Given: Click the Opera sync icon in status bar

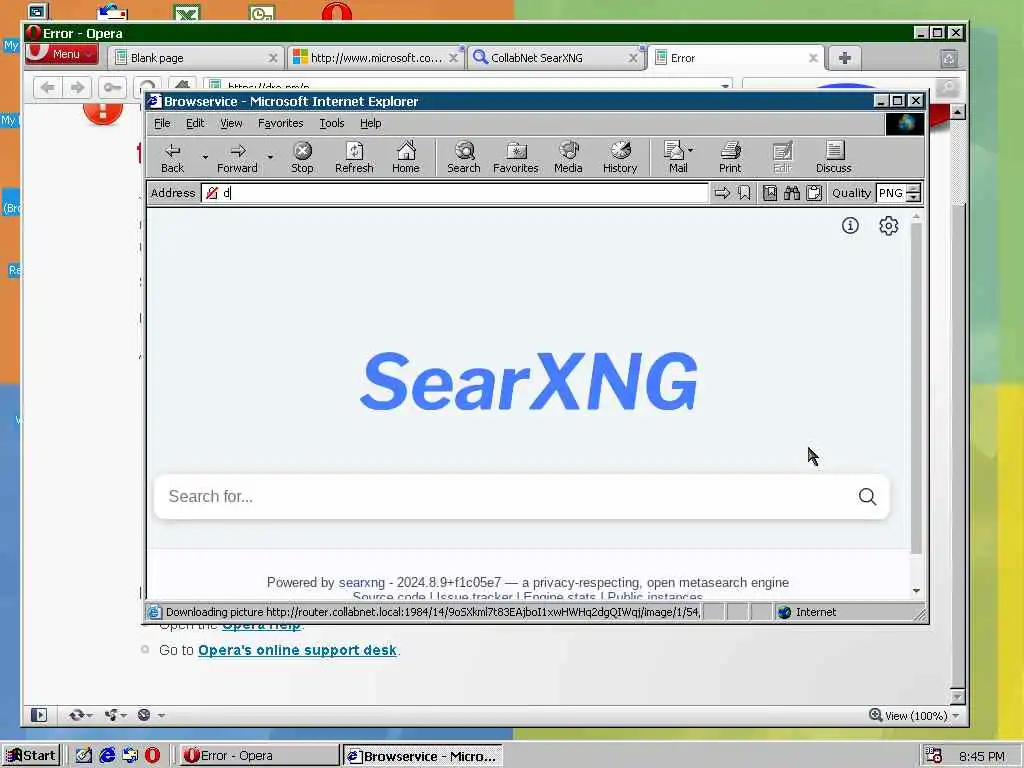Looking at the screenshot, I should pos(77,715).
